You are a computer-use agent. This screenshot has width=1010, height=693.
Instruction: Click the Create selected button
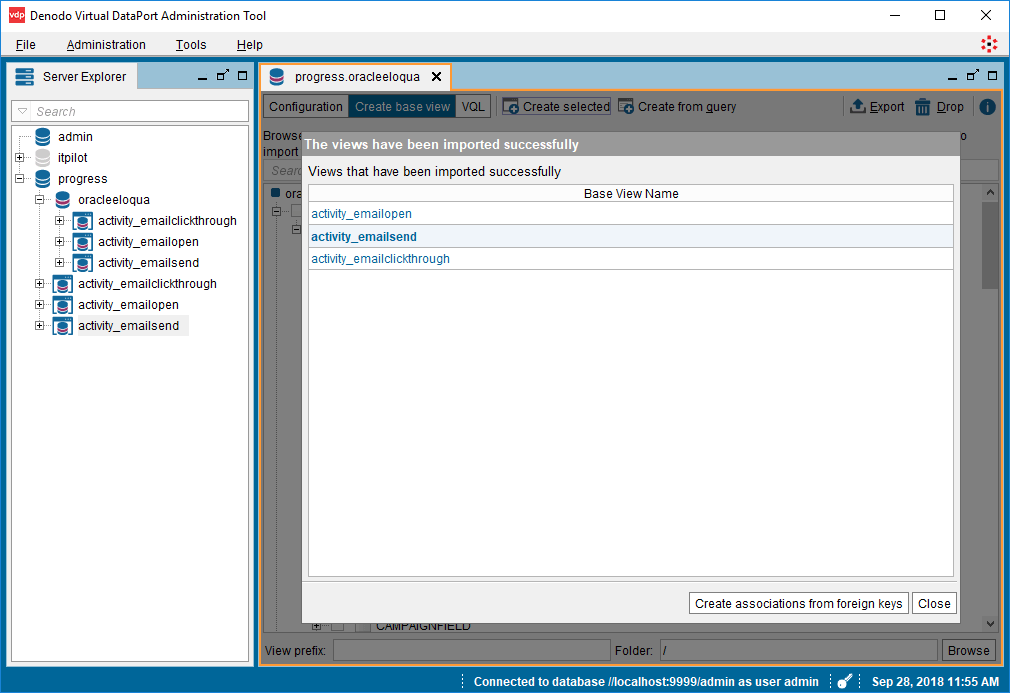(557, 106)
